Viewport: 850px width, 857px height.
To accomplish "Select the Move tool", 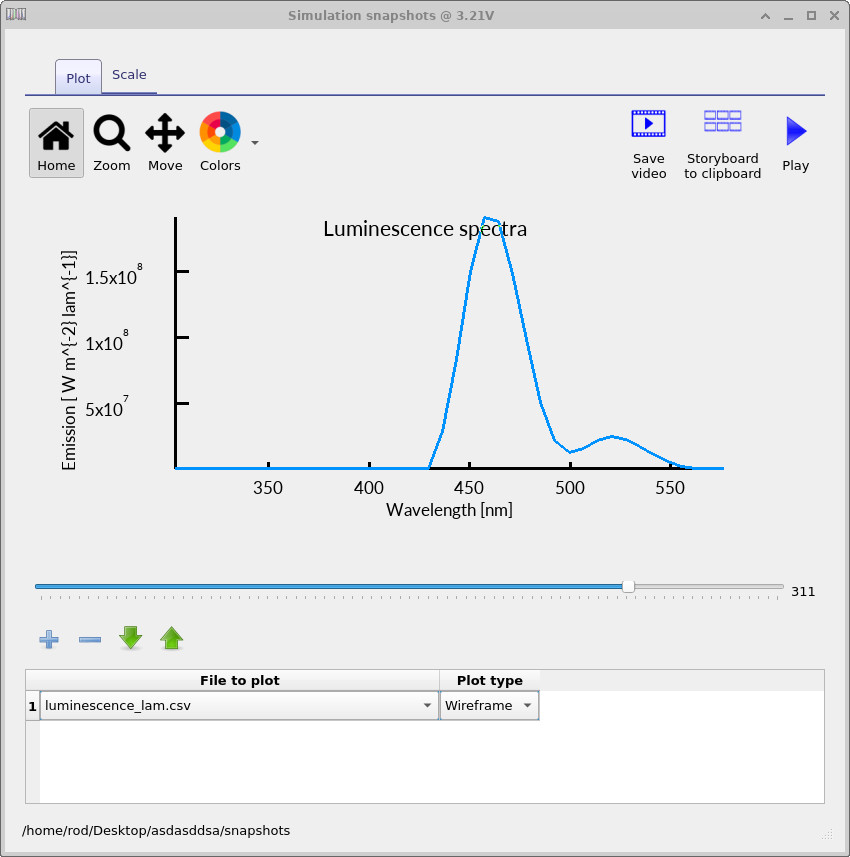I will [164, 140].
